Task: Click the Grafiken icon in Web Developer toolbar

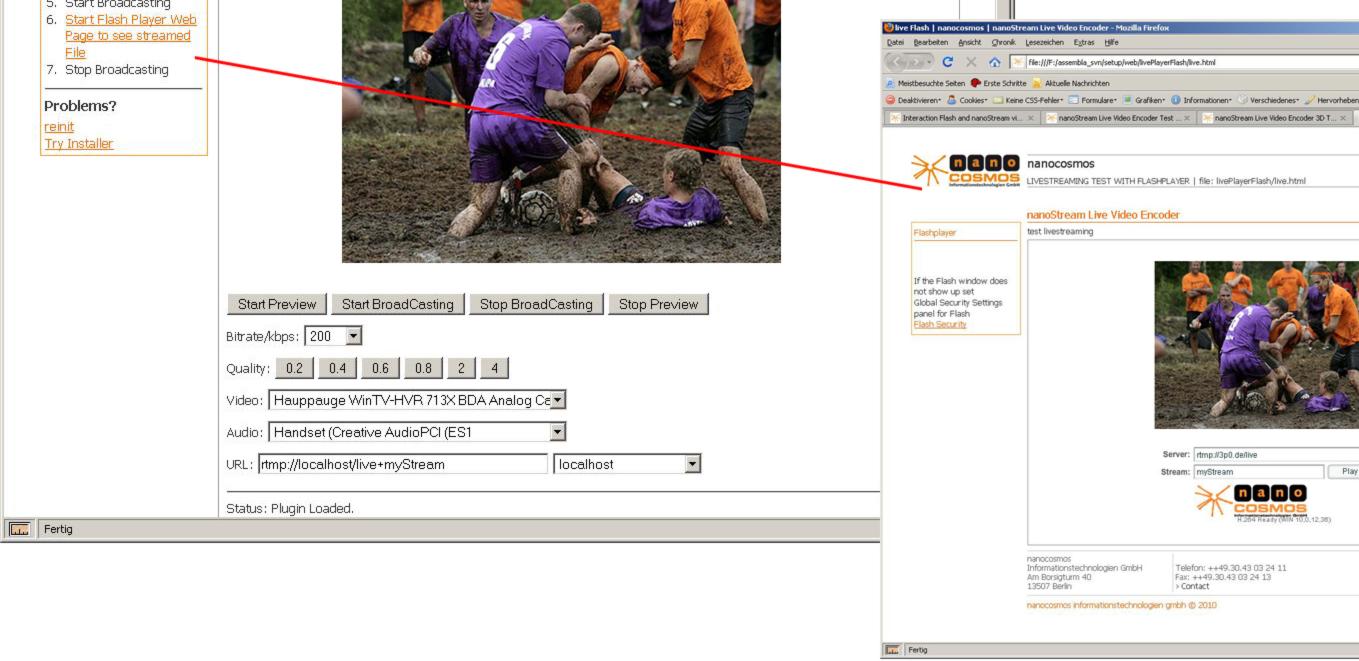Action: coord(1128,99)
